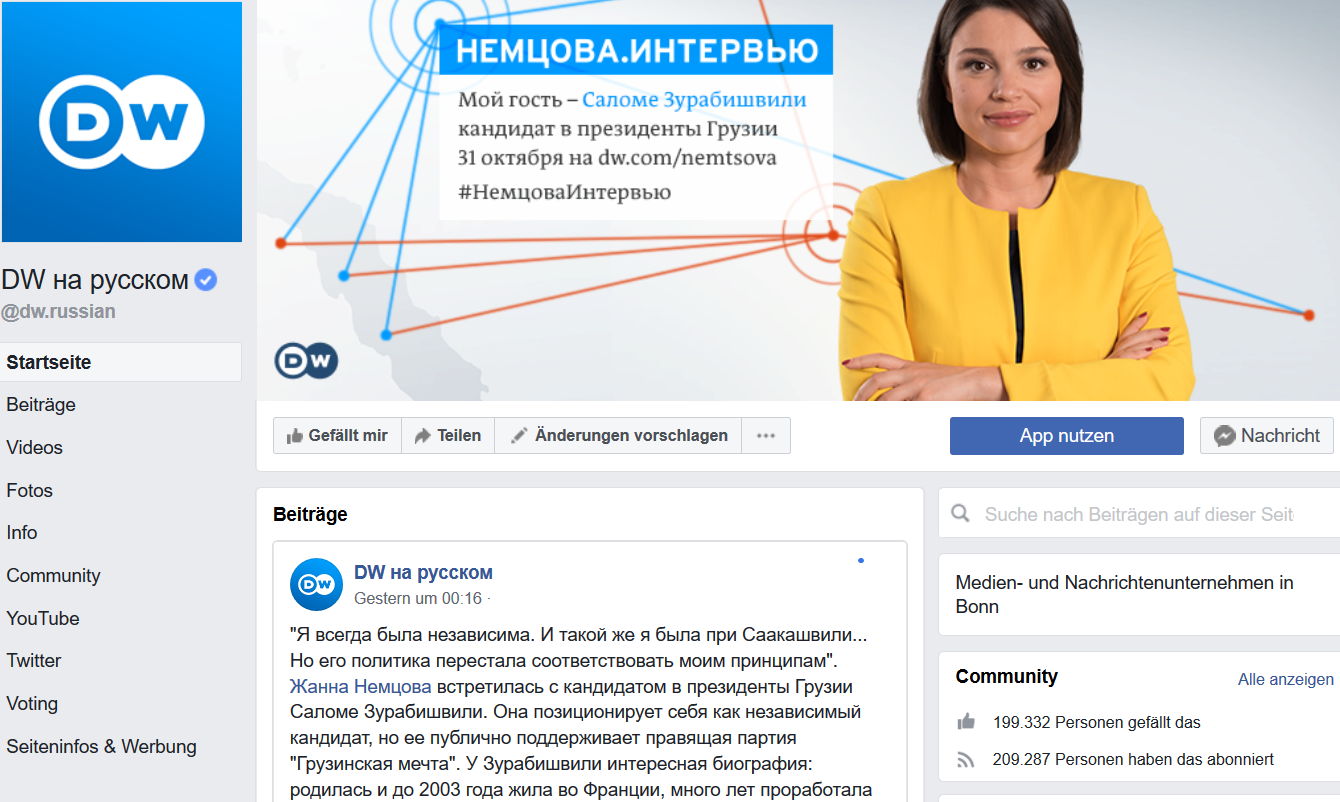Open Seiteninfos & Werbung page
This screenshot has height=802, width=1340.
coord(101,746)
